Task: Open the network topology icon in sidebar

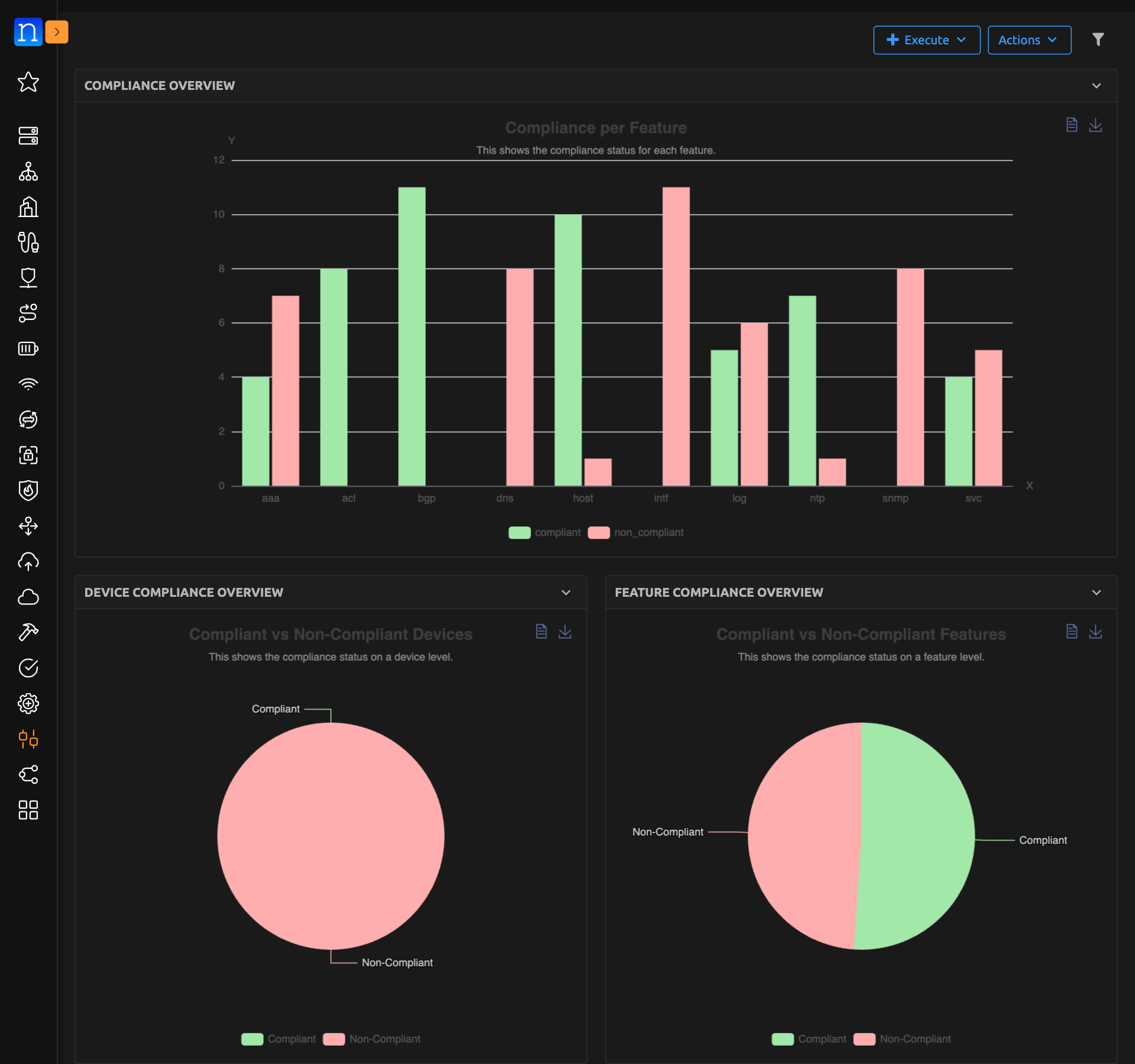Action: (x=28, y=173)
